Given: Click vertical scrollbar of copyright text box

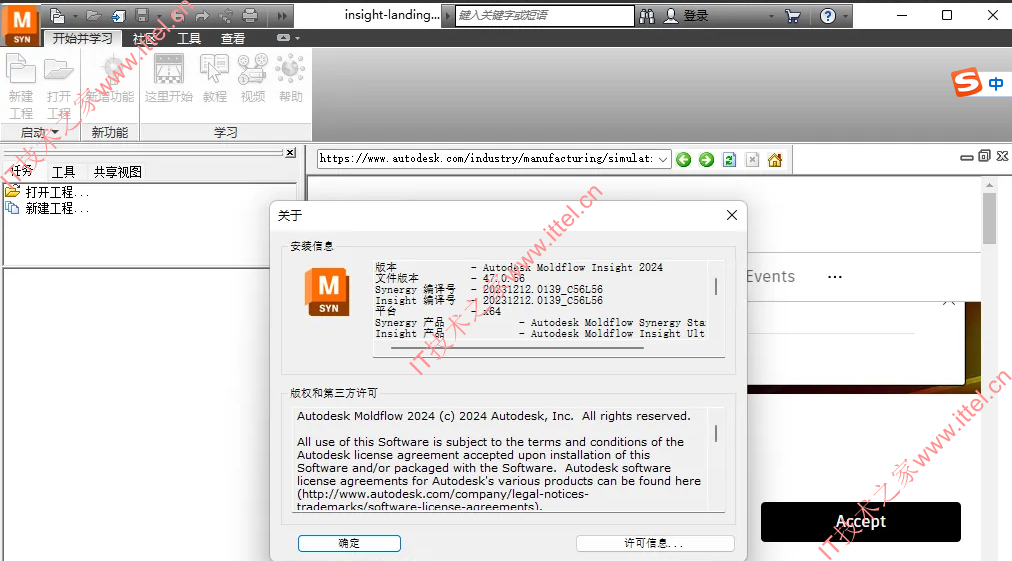Looking at the screenshot, I should (716, 433).
